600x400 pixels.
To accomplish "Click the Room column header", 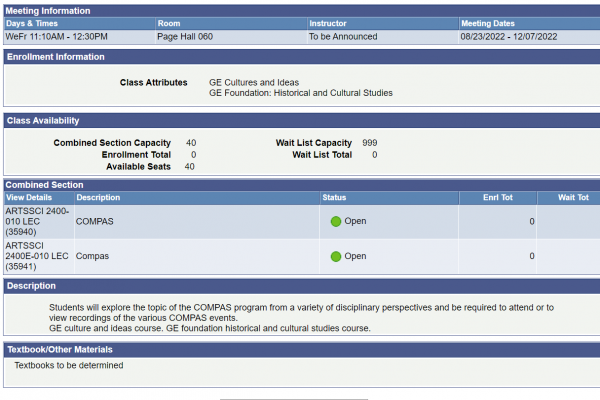I will [231, 23].
